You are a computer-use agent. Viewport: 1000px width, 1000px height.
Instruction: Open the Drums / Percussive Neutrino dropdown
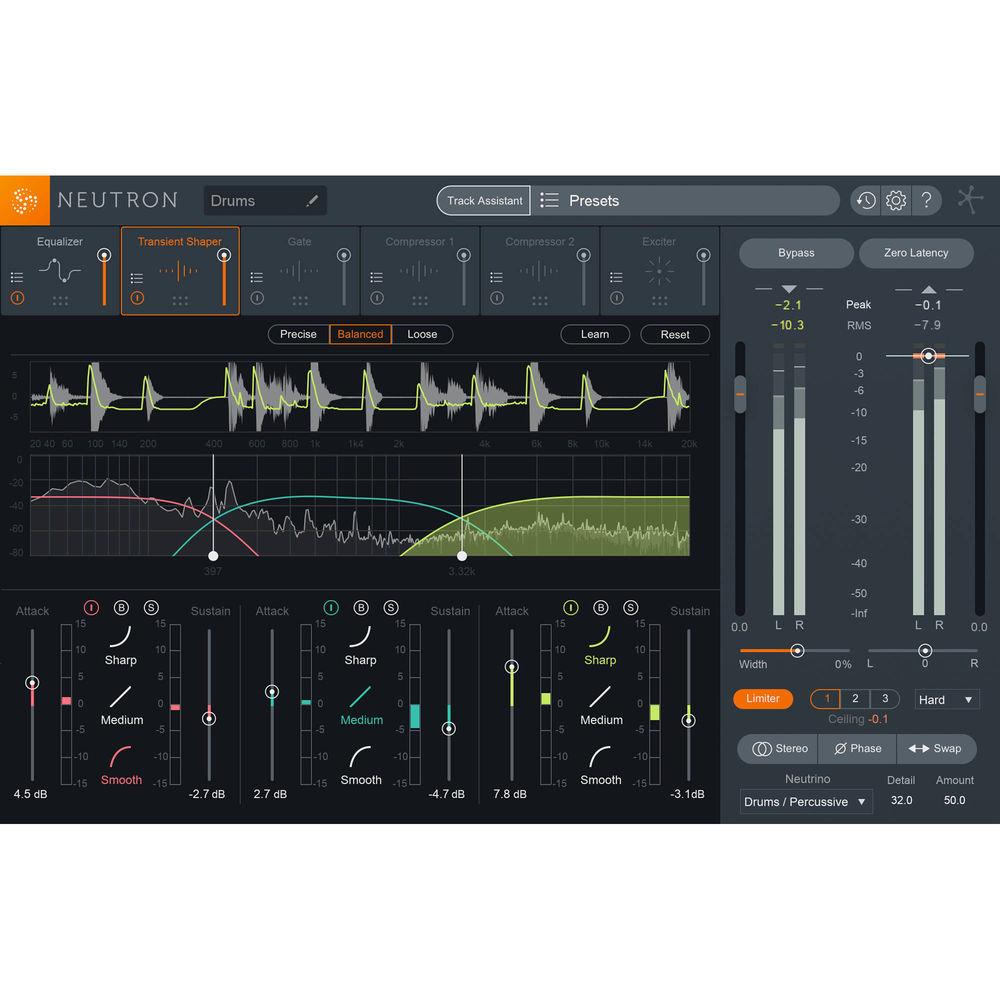pyautogui.click(x=805, y=801)
